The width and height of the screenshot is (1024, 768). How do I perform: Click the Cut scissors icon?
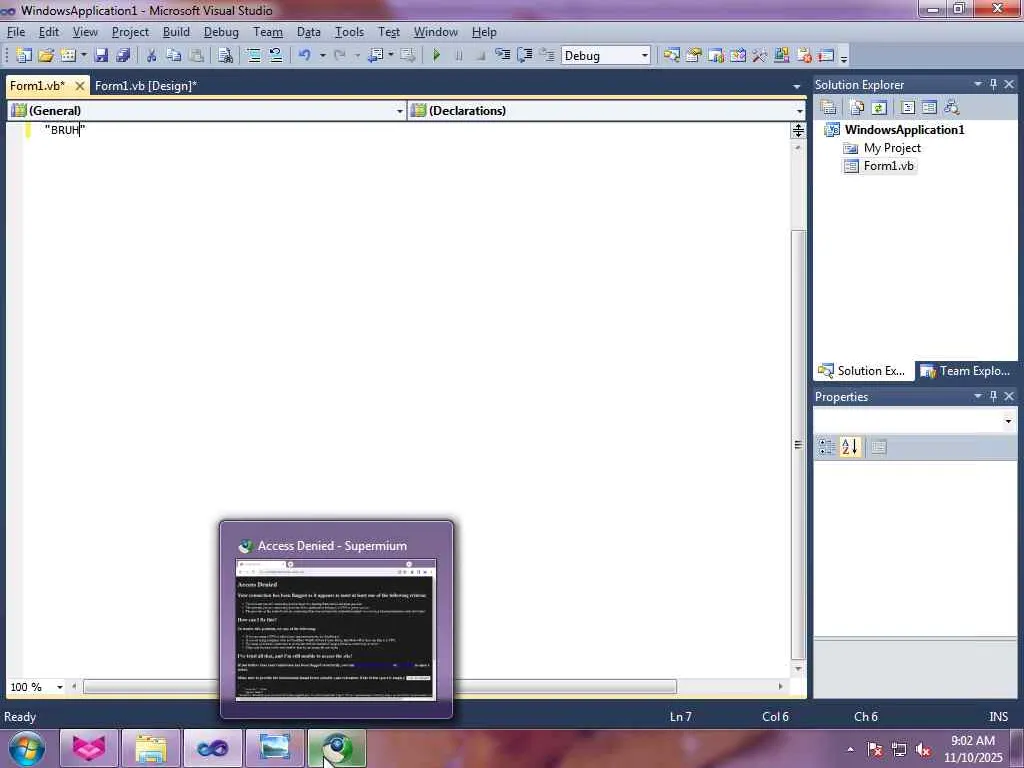click(x=152, y=56)
